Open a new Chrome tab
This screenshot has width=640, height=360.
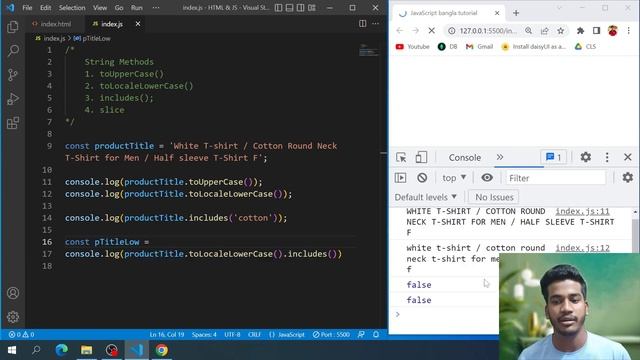click(x=516, y=13)
